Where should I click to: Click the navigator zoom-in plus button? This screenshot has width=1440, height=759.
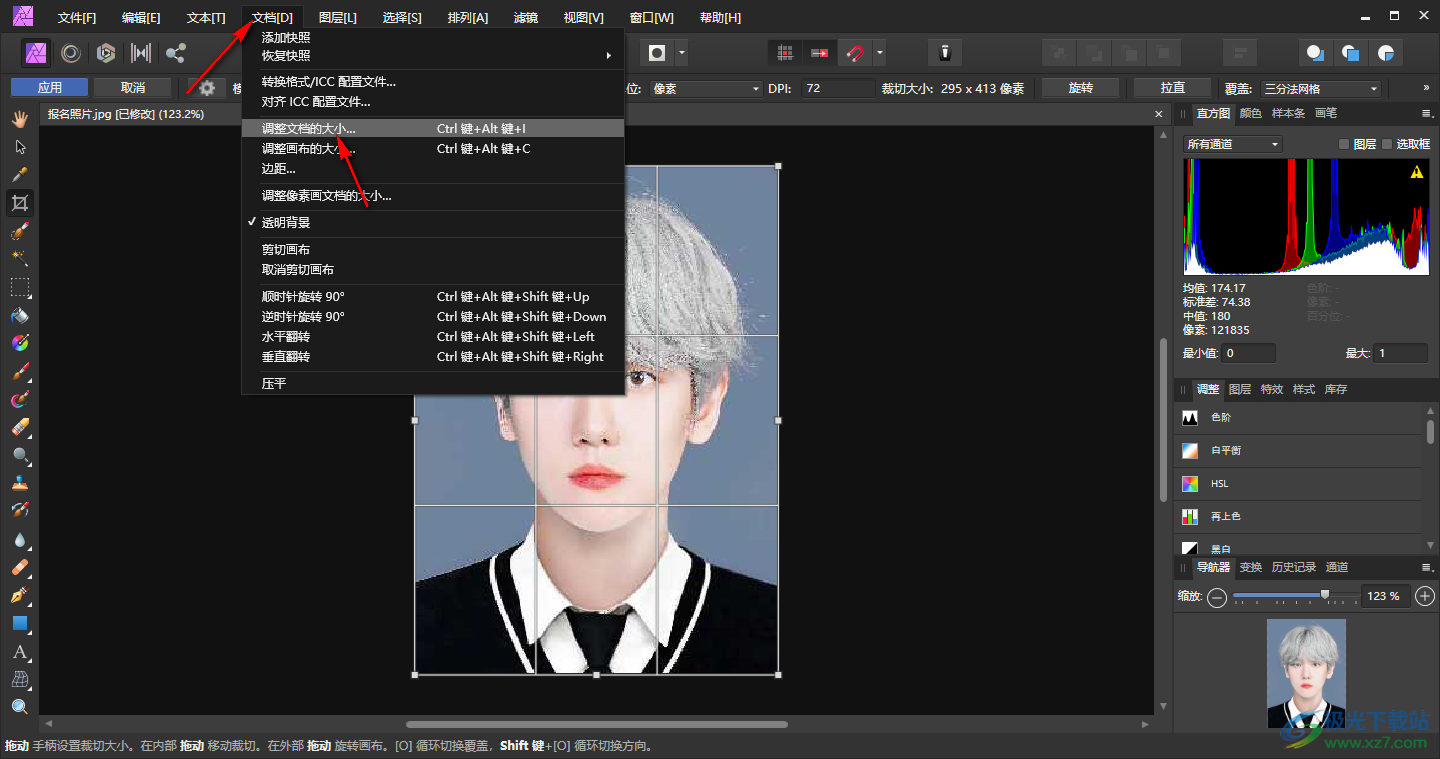1426,596
